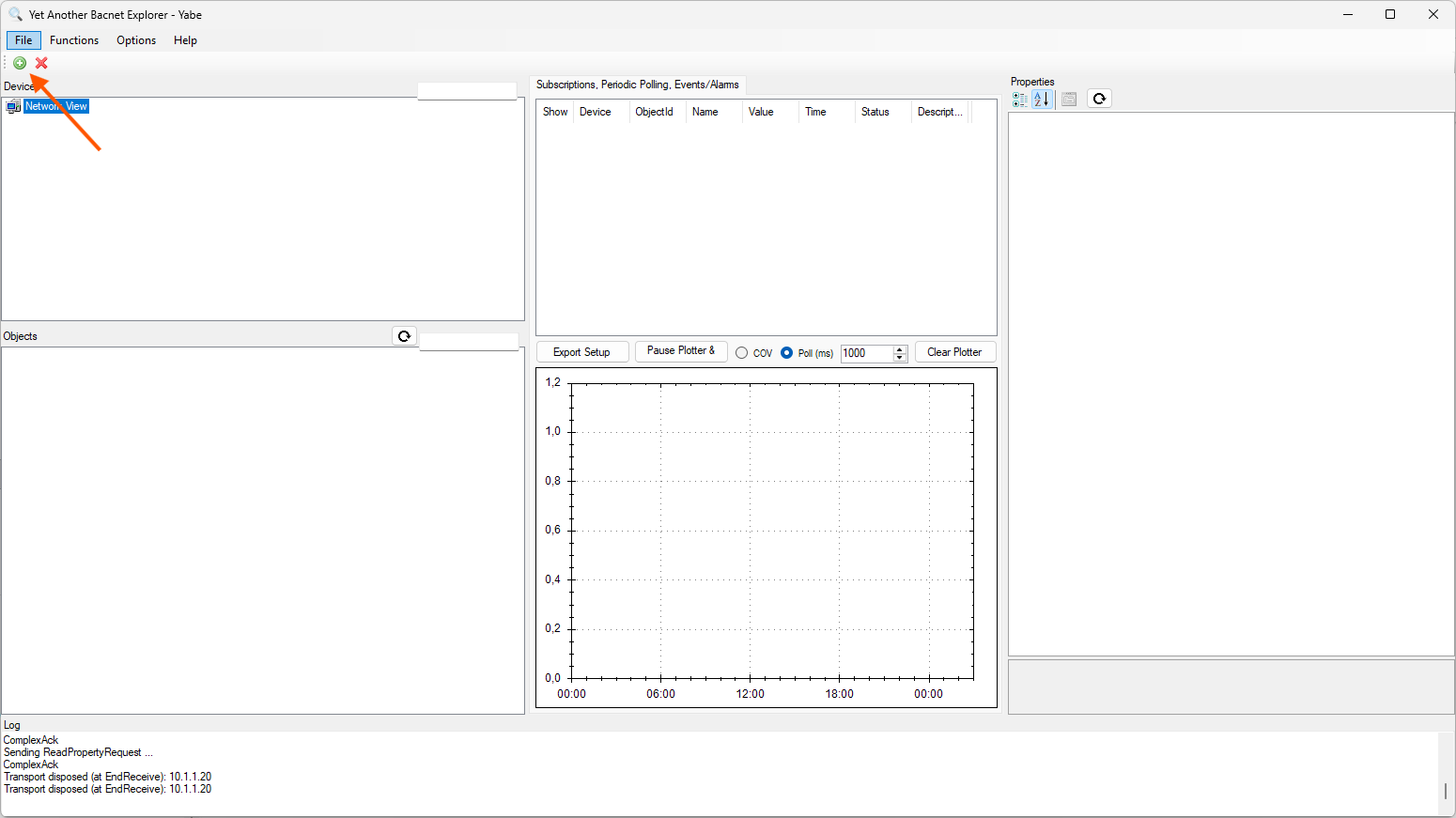1456x818 pixels.
Task: Open the Help menu
Action: 185,40
